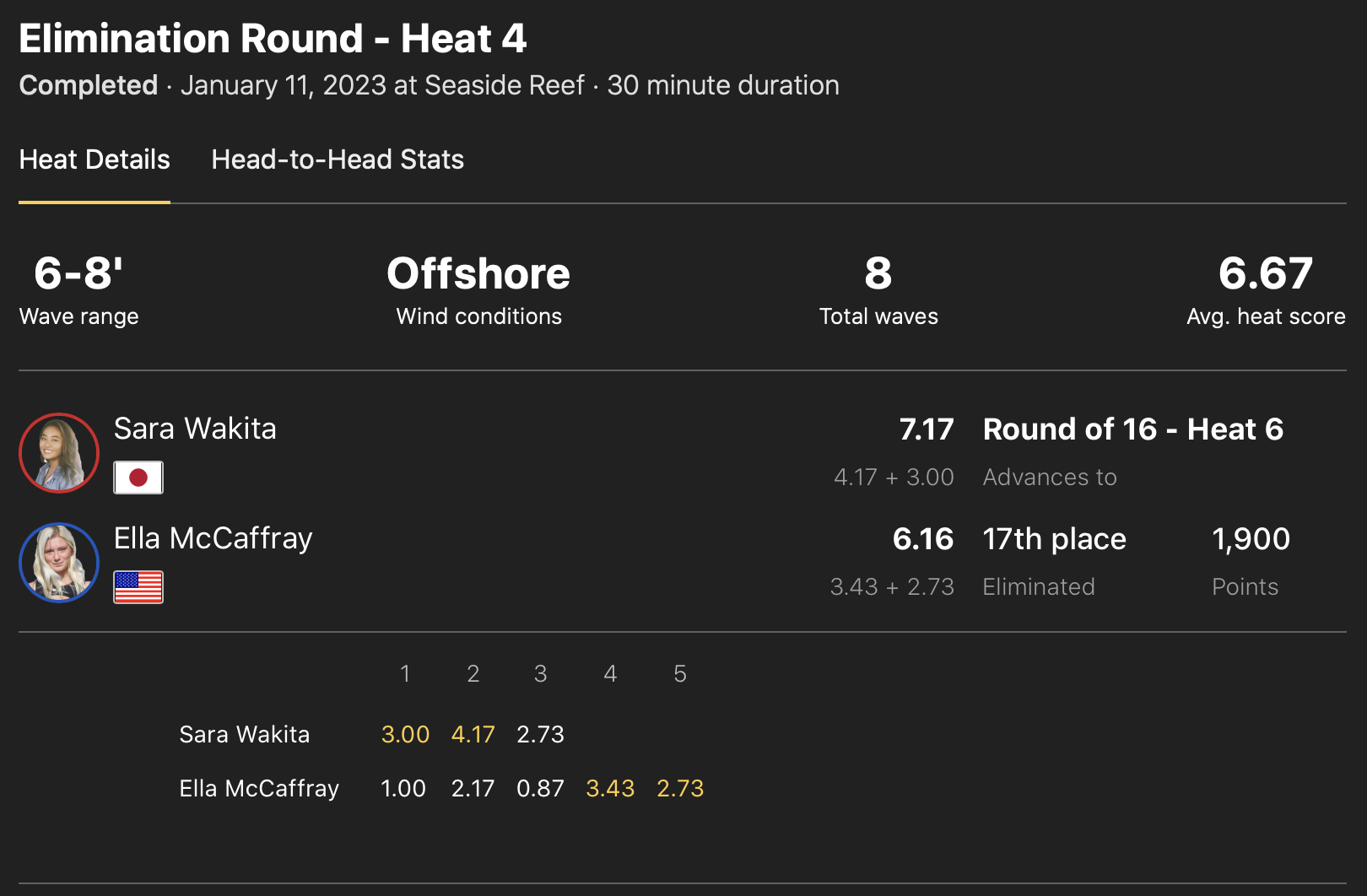Select Sara Wakita's 4.17 wave score
This screenshot has height=896, width=1367.
pyautogui.click(x=473, y=734)
